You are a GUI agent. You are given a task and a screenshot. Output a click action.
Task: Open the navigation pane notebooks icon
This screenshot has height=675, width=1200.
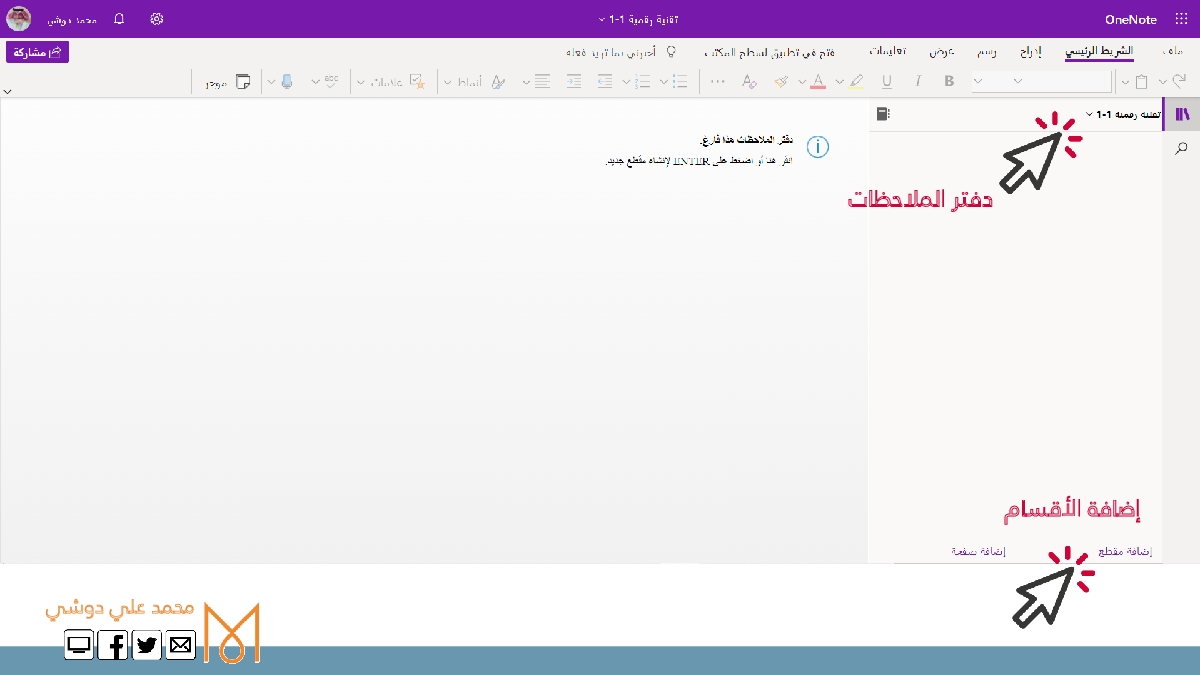[1183, 114]
